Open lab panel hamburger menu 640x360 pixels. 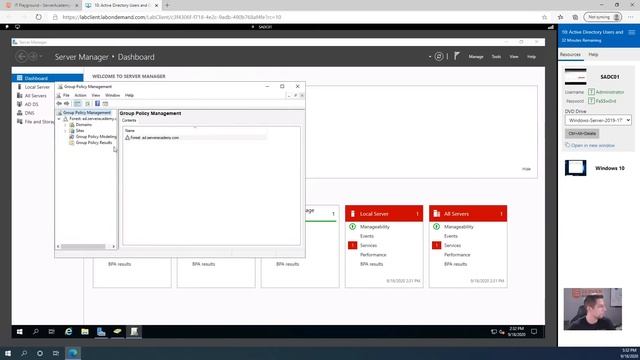(x=631, y=32)
